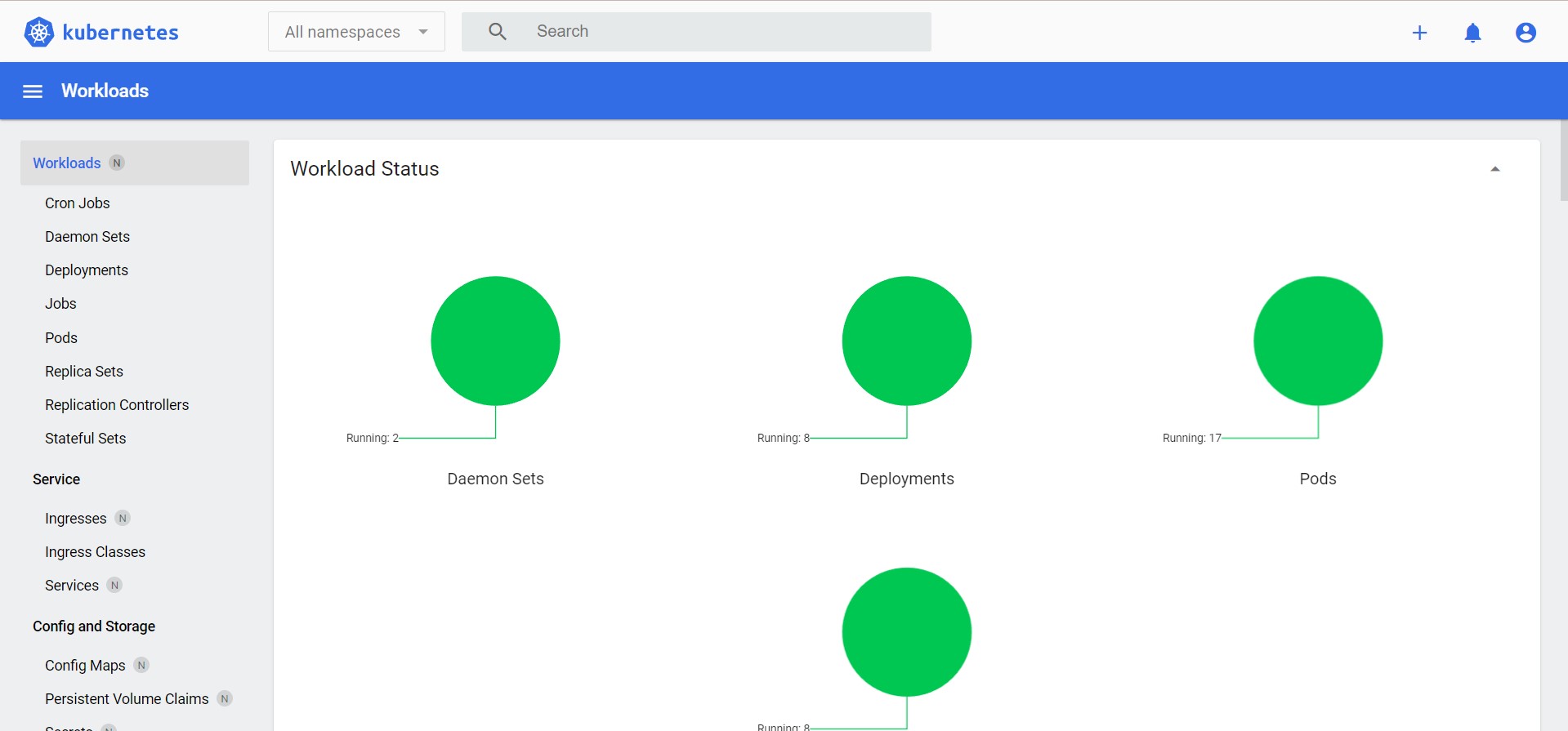Click the 'Running: 2' label
This screenshot has width=1568, height=731.
tap(373, 438)
